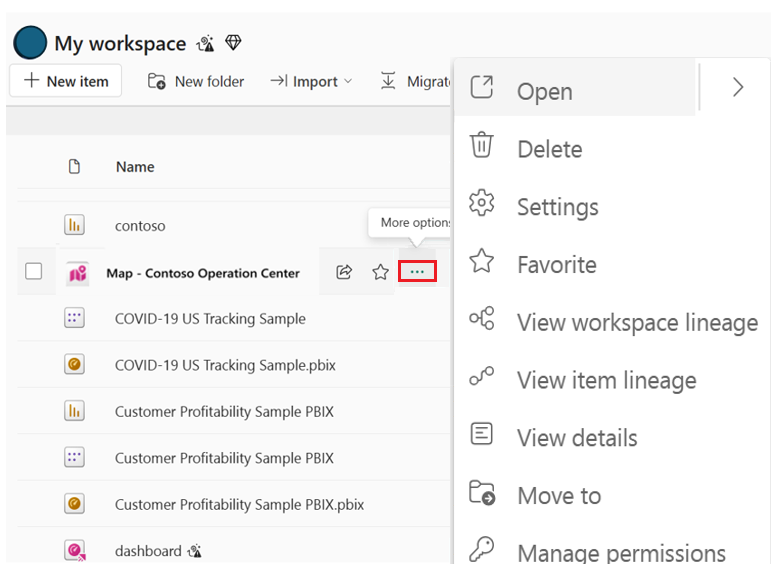Click the contoso report icon
Image resolution: width=782 pixels, height=564 pixels.
[x=74, y=225]
